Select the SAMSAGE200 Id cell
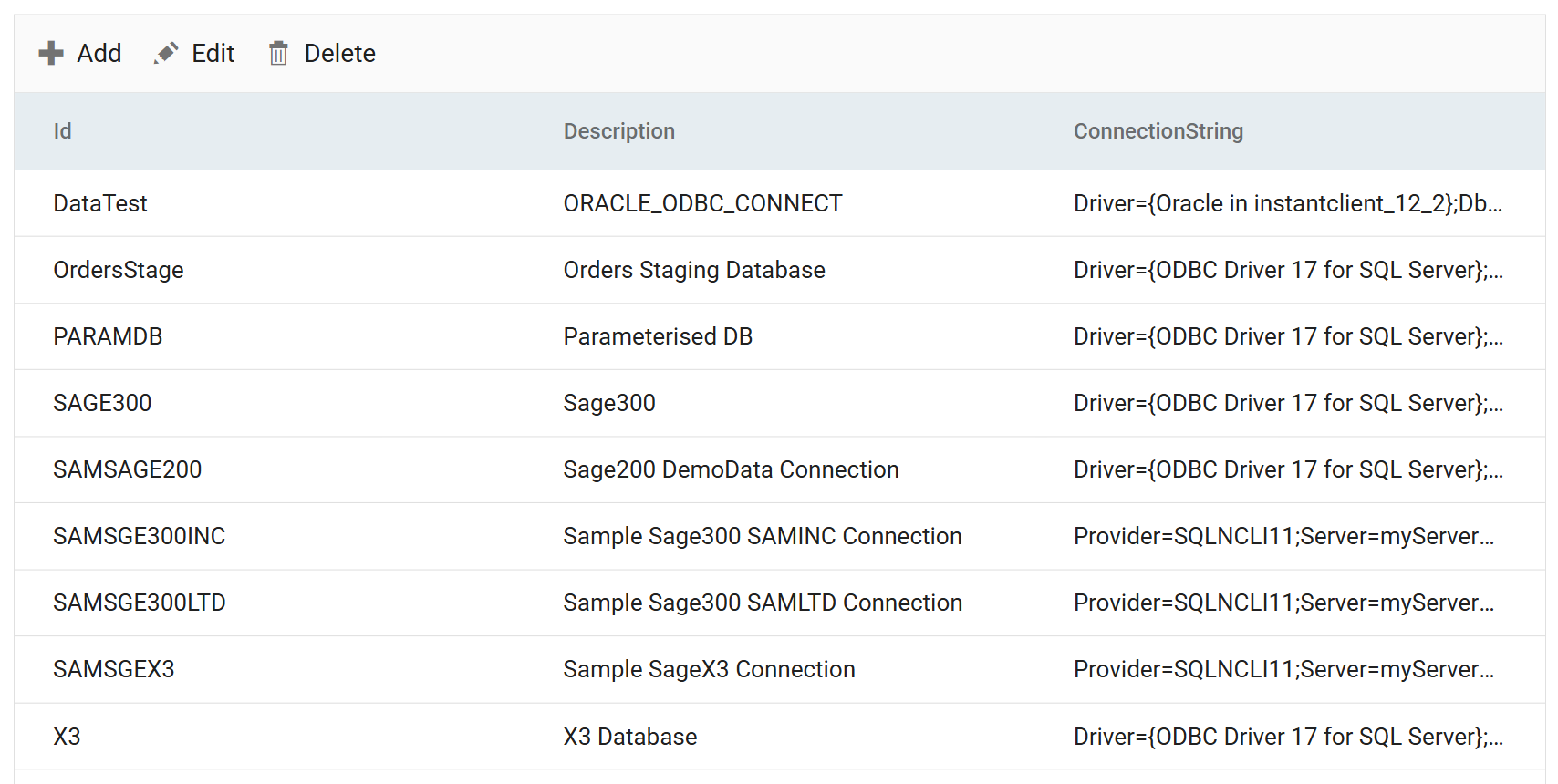The width and height of the screenshot is (1558, 784). 128,469
